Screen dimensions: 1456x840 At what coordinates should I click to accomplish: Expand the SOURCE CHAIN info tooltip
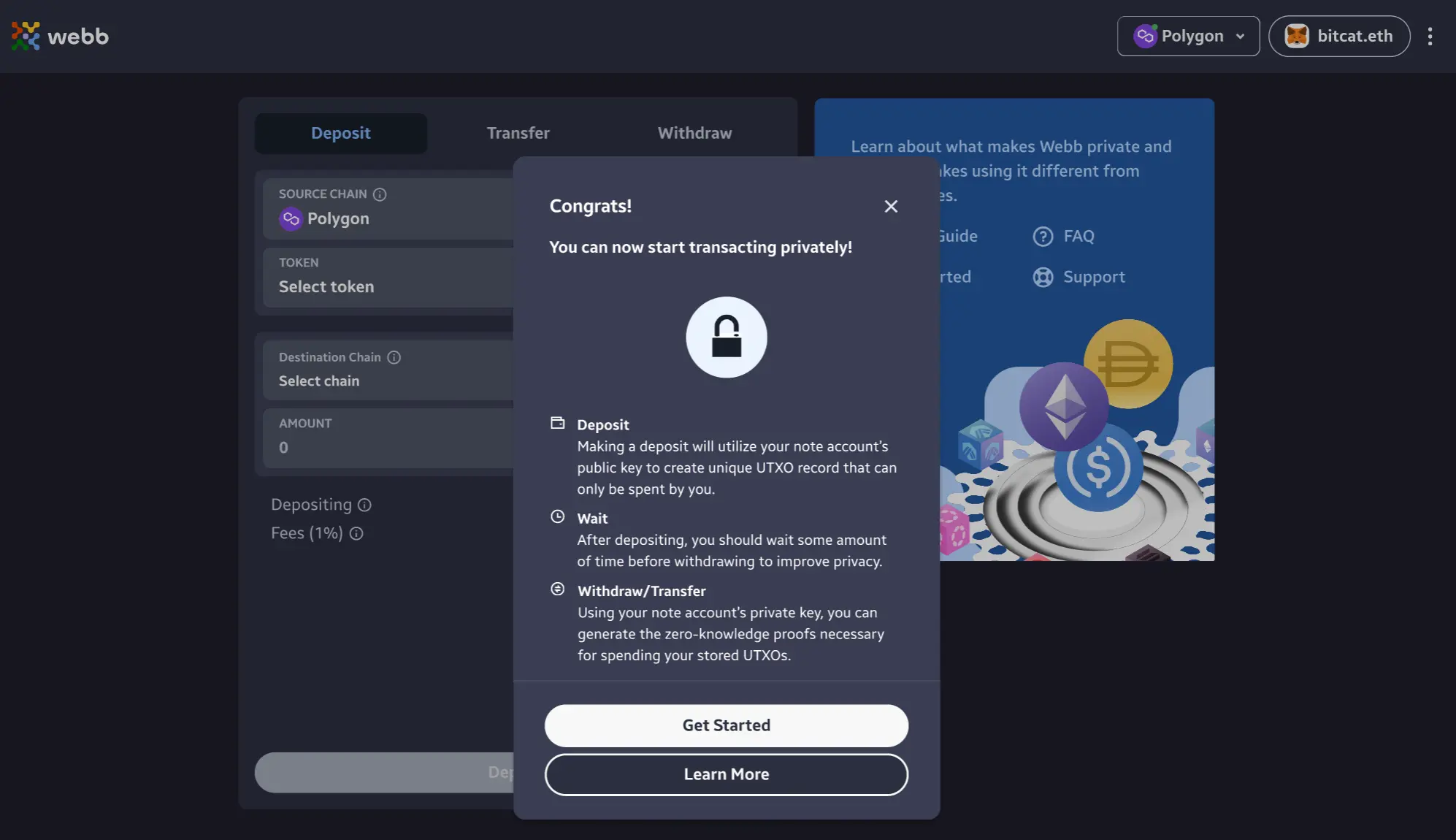(x=380, y=194)
